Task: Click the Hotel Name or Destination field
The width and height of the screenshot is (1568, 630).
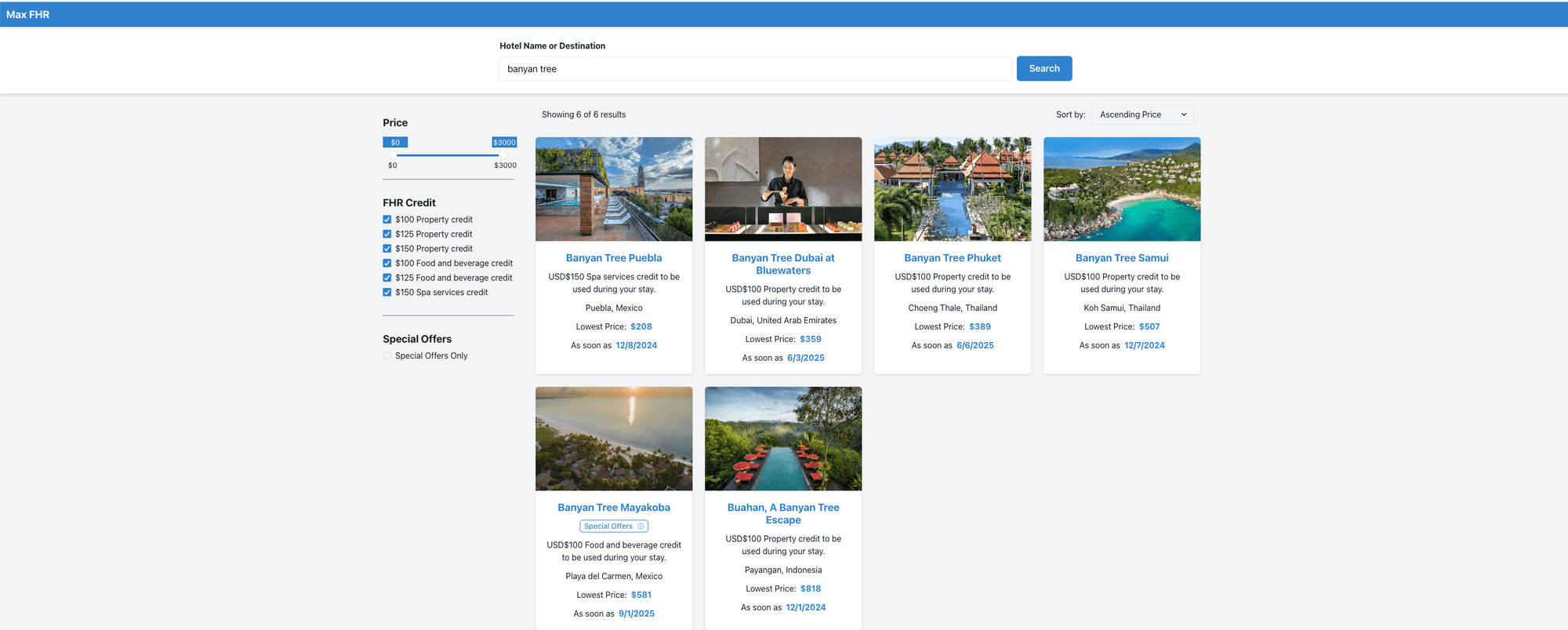Action: [756, 69]
